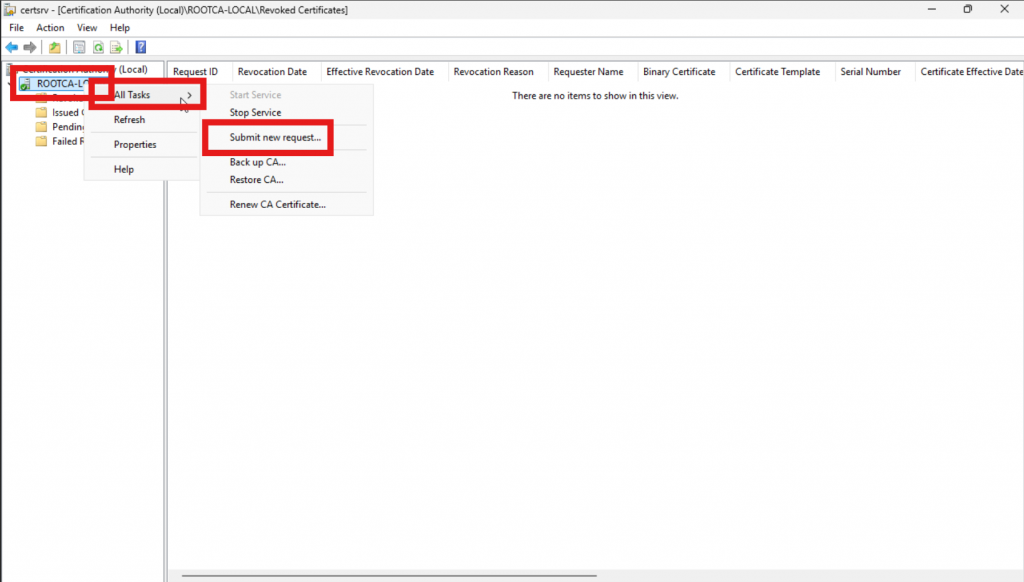Open the View menu in menu bar
1024x582 pixels.
[87, 28]
